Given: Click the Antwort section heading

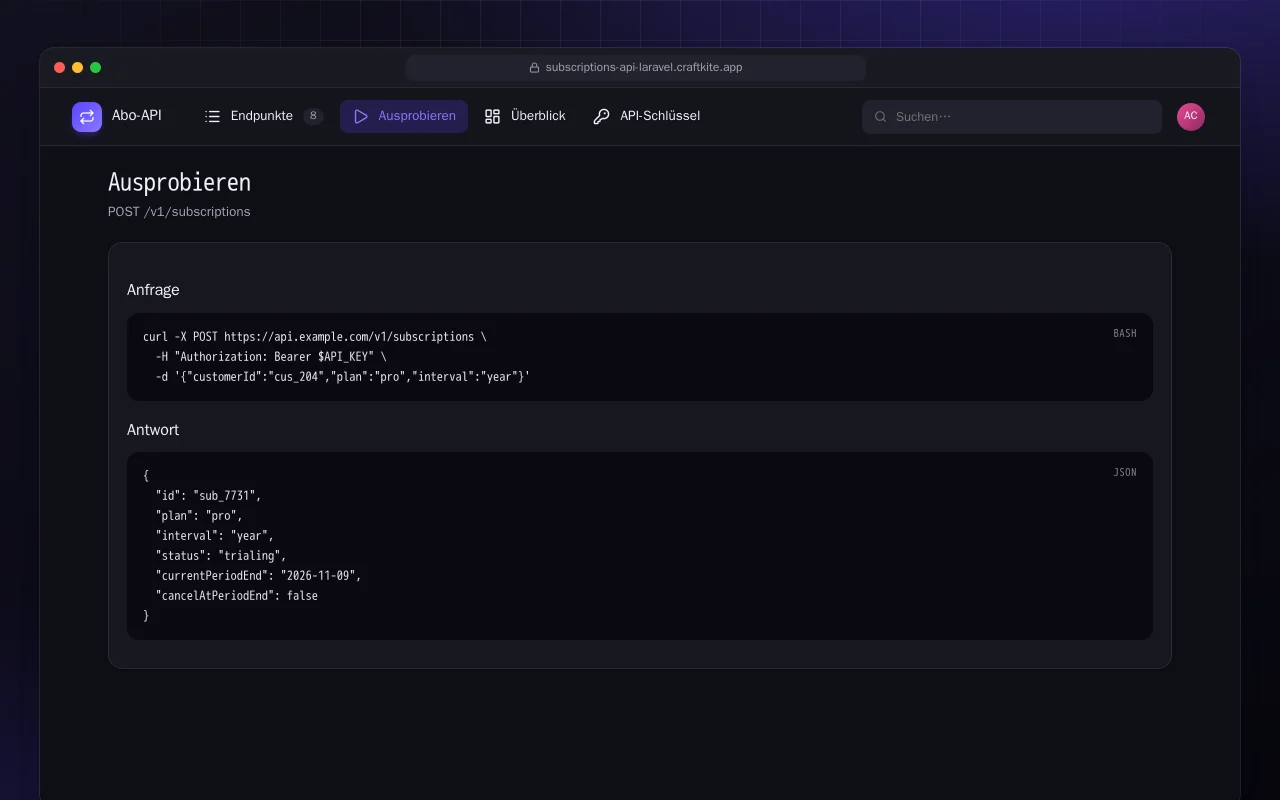Looking at the screenshot, I should tap(153, 430).
